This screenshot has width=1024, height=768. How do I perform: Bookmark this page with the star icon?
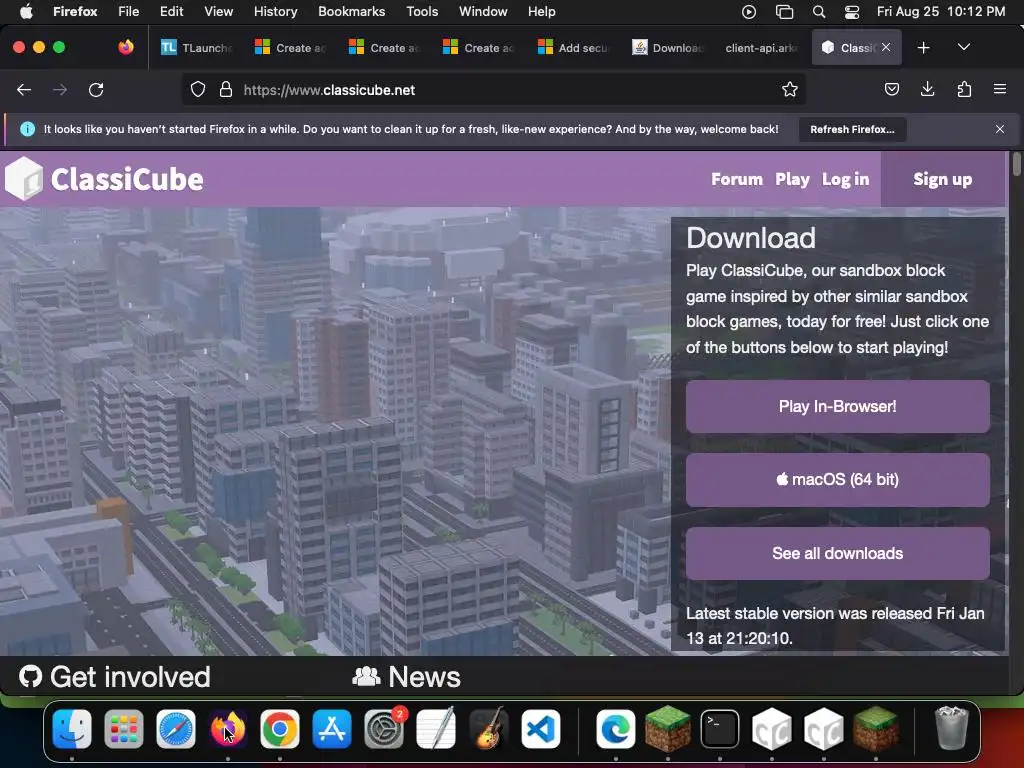pyautogui.click(x=790, y=90)
